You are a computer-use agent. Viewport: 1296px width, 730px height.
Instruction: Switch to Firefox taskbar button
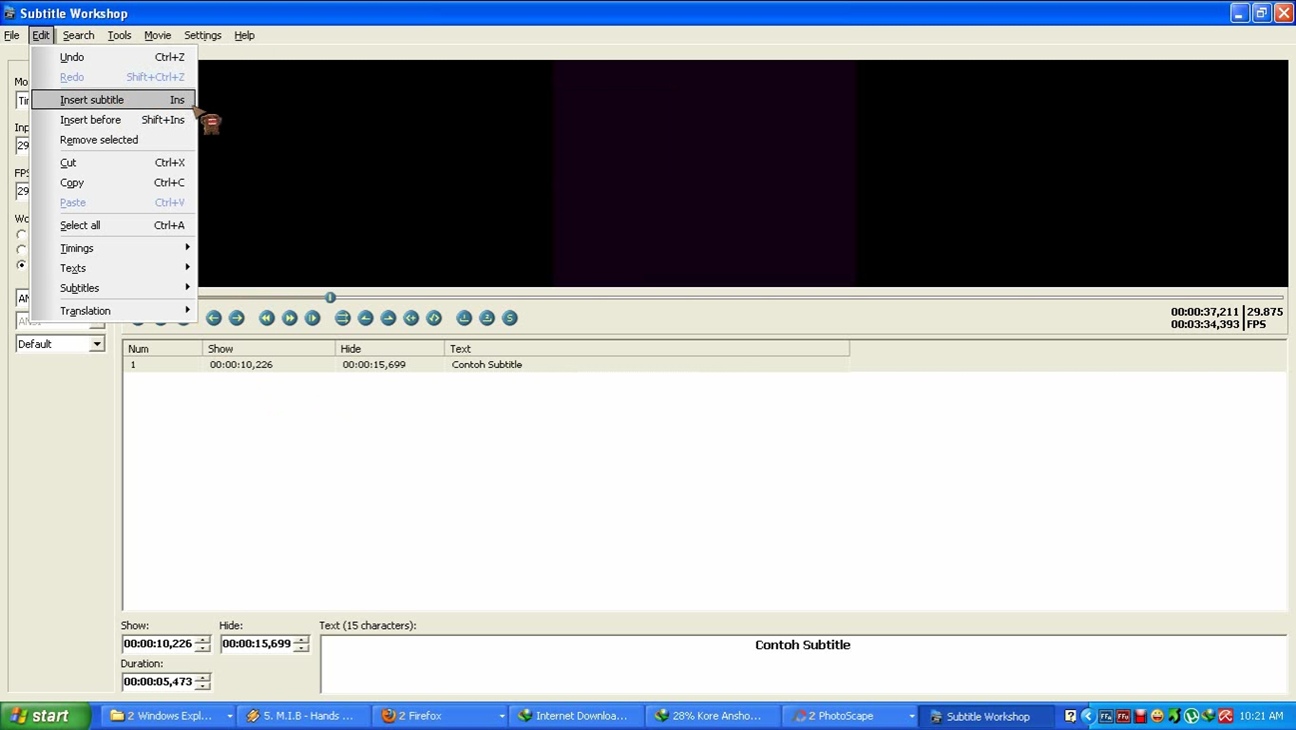click(441, 716)
